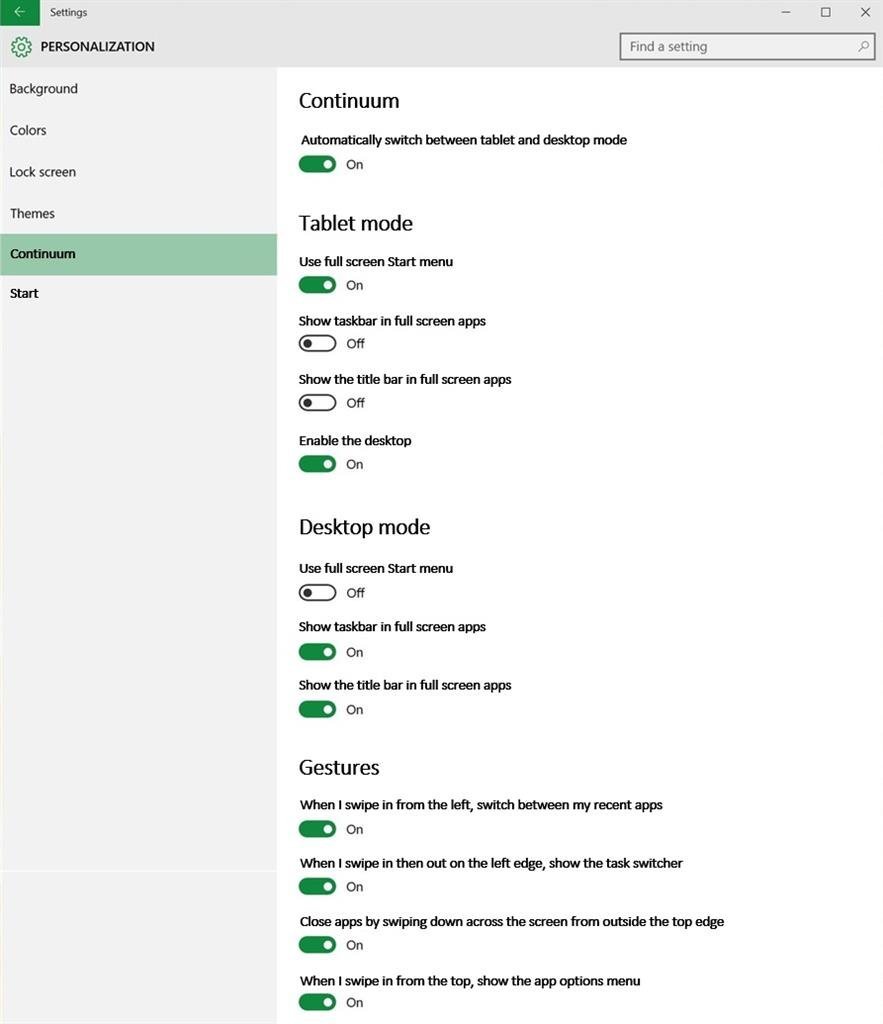Click the back arrow in title bar

tap(20, 12)
